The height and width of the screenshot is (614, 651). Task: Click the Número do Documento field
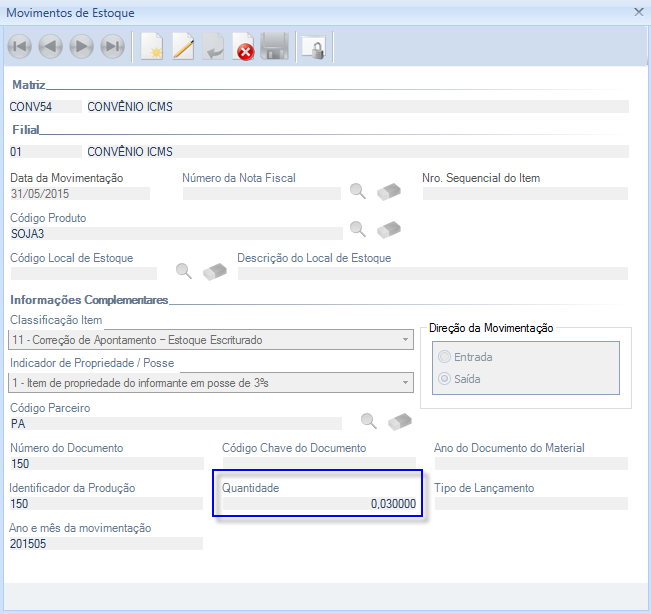[x=107, y=464]
